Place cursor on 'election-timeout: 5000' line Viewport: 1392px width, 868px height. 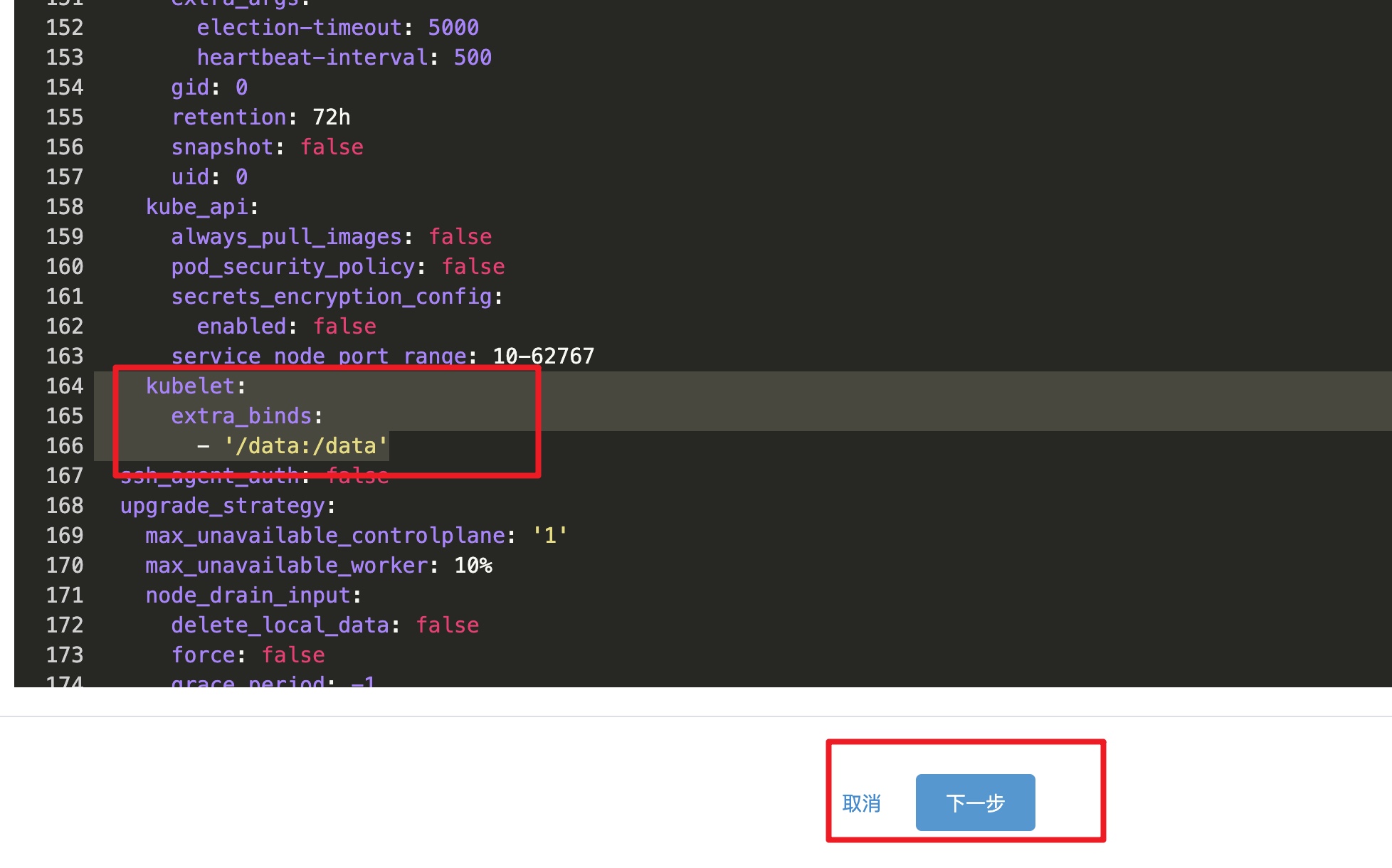(337, 28)
